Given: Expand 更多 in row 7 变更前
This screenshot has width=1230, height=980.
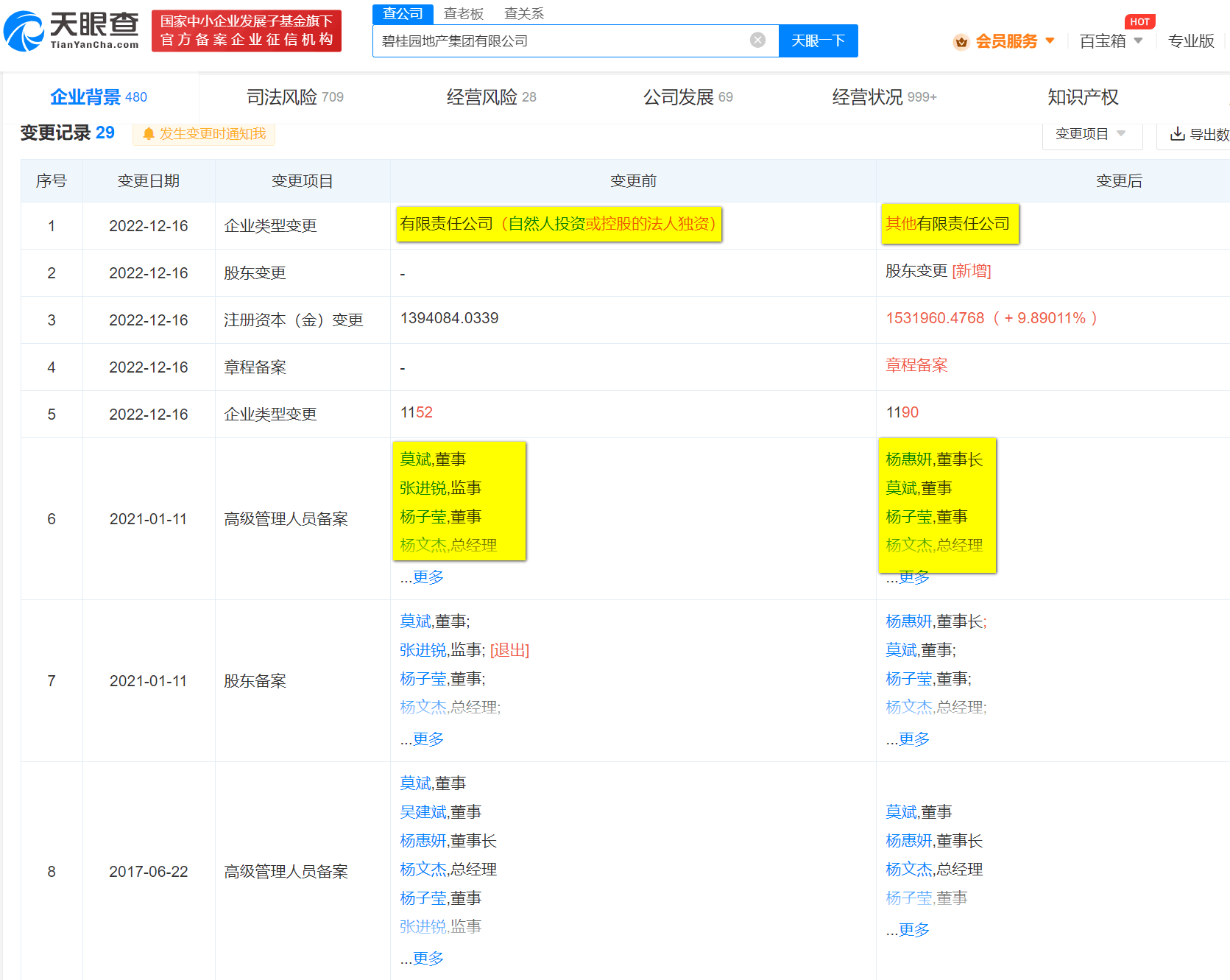Looking at the screenshot, I should (428, 738).
